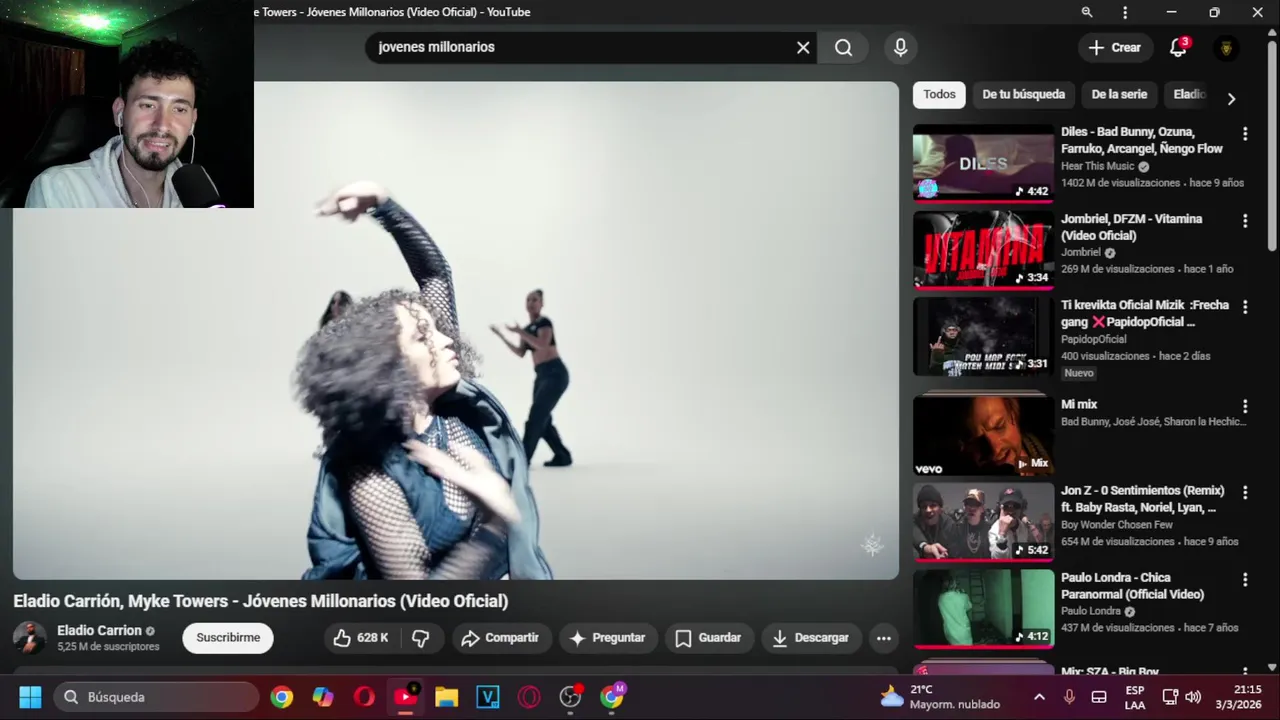Click the Preguntar button
The image size is (1280, 720).
(x=608, y=638)
